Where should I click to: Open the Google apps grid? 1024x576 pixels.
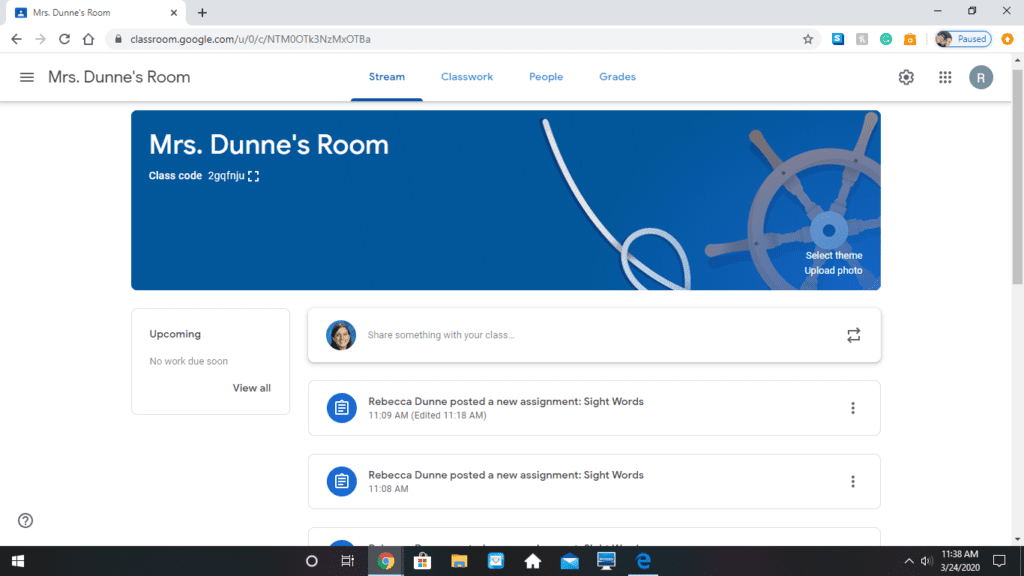(945, 77)
